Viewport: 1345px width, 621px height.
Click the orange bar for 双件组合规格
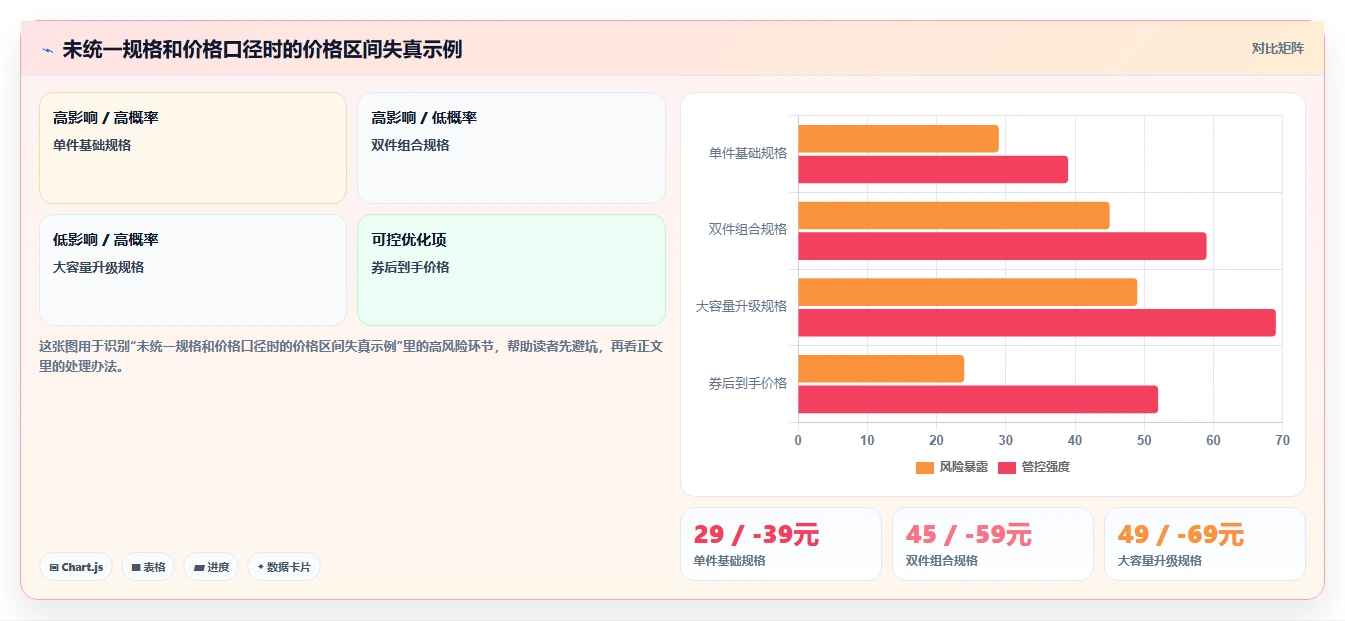click(x=954, y=215)
